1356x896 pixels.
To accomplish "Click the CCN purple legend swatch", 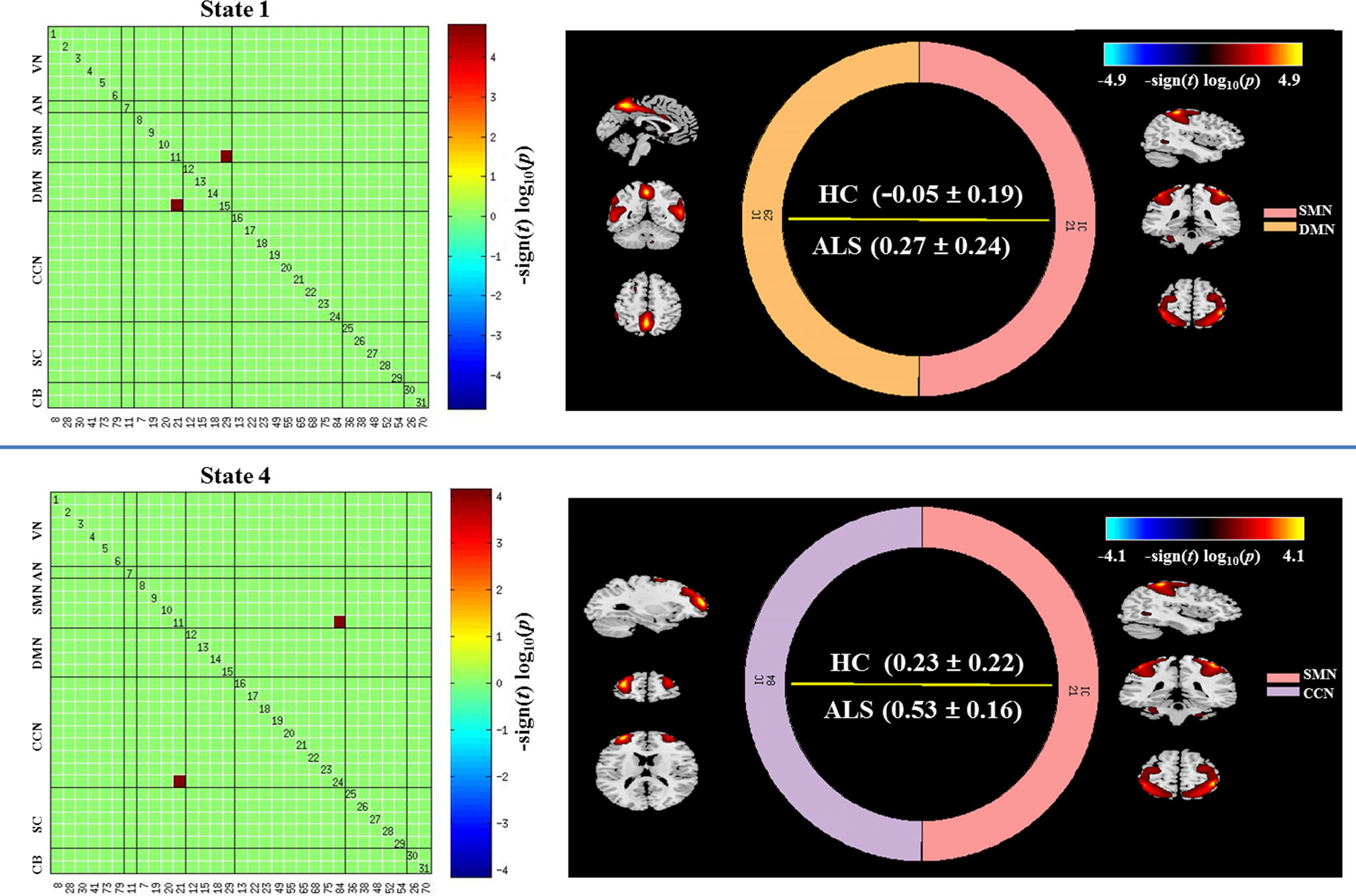I will [1282, 692].
